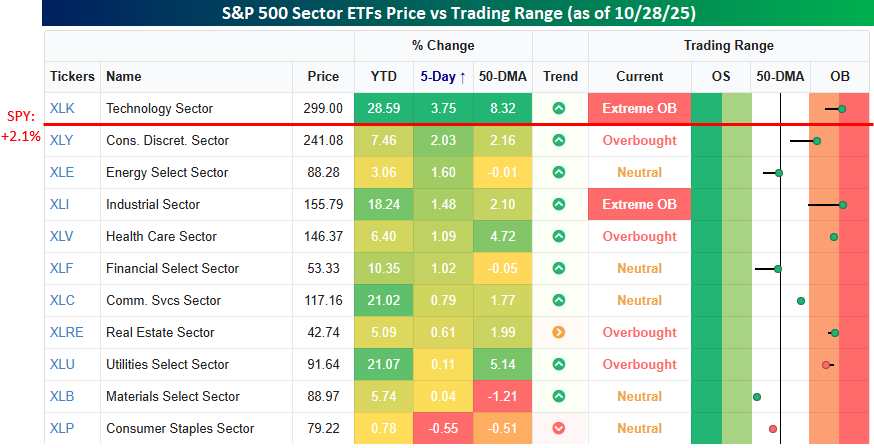
Task: Click the XLY uptrend arrow icon
Action: (x=559, y=140)
